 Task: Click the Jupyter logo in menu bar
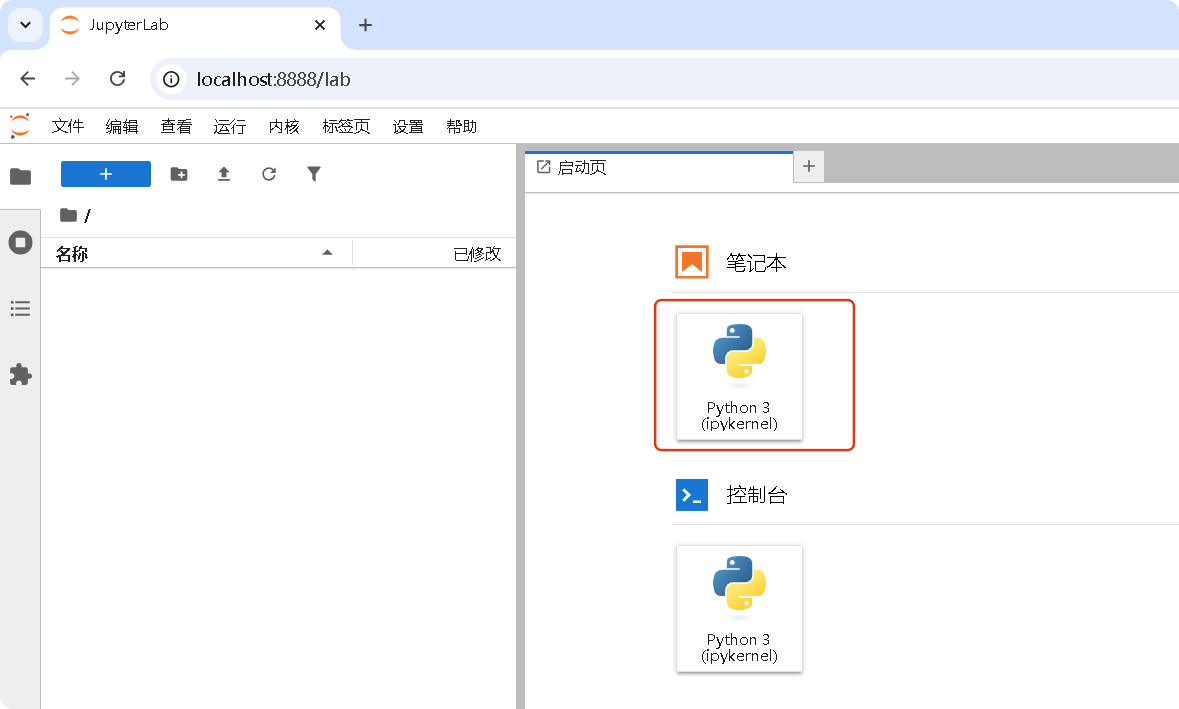(20, 126)
